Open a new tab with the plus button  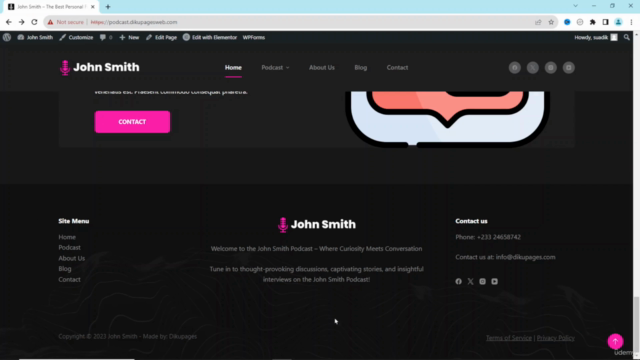108,7
